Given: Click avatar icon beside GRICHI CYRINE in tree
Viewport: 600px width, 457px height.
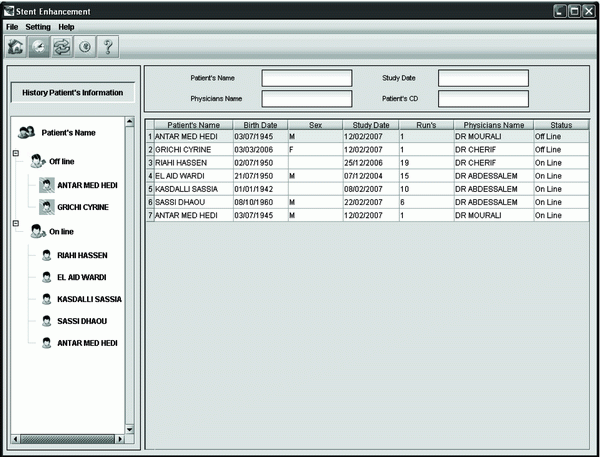Looking at the screenshot, I should click(x=47, y=207).
